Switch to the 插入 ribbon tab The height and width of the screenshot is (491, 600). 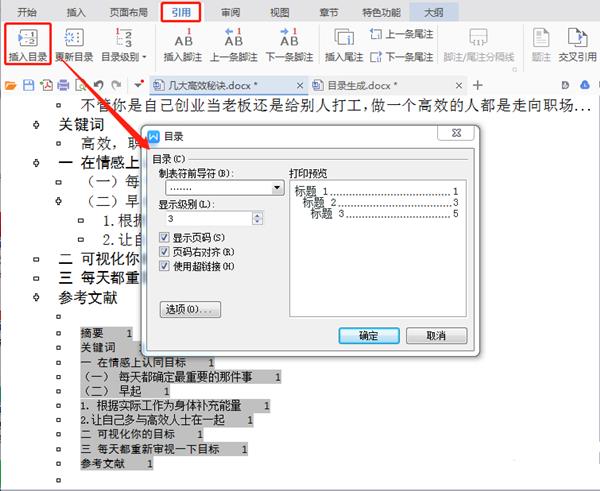76,12
